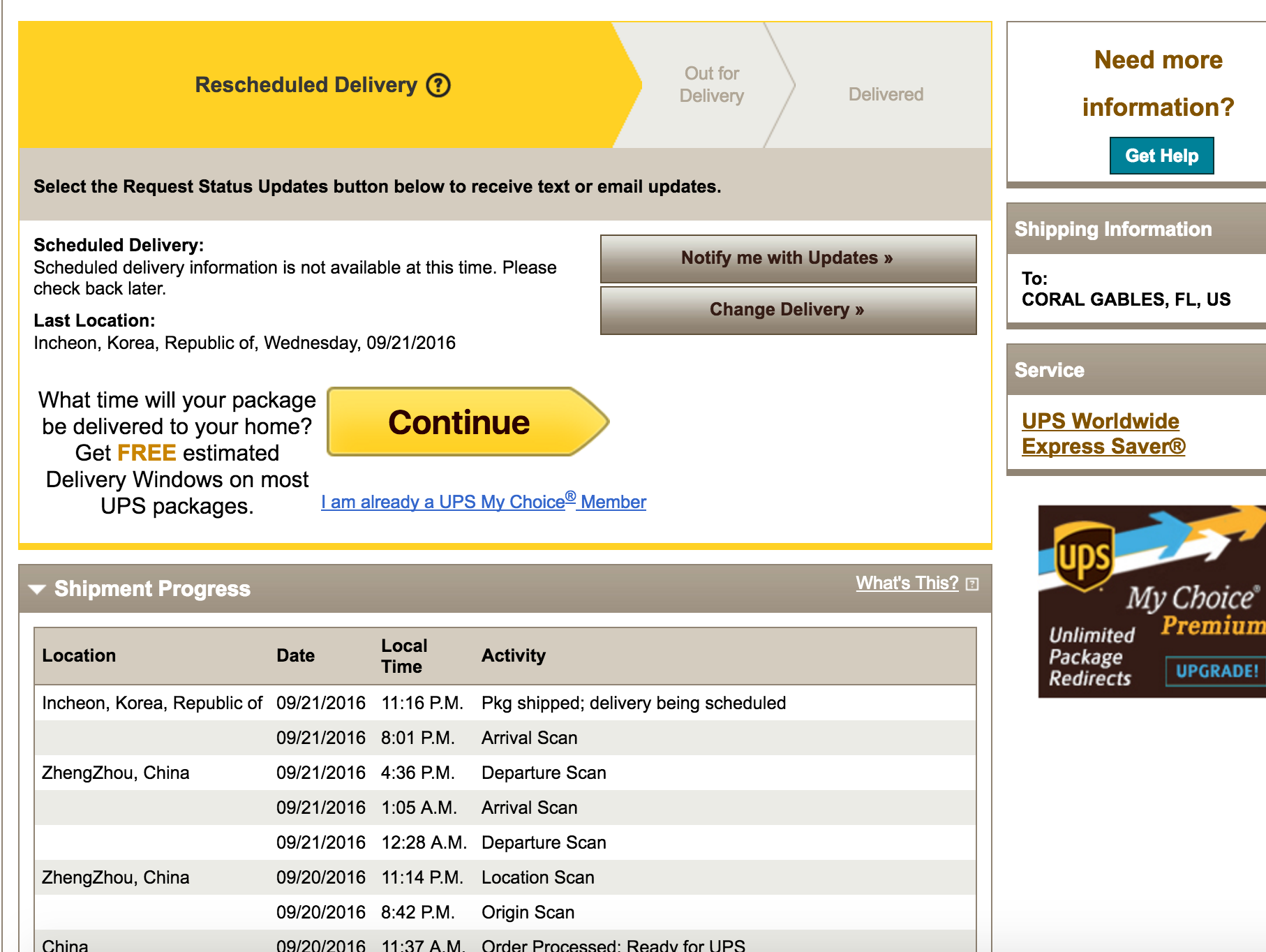Click Arrival Scan at 8:01 P.M. row
The width and height of the screenshot is (1266, 952).
pyautogui.click(x=529, y=738)
